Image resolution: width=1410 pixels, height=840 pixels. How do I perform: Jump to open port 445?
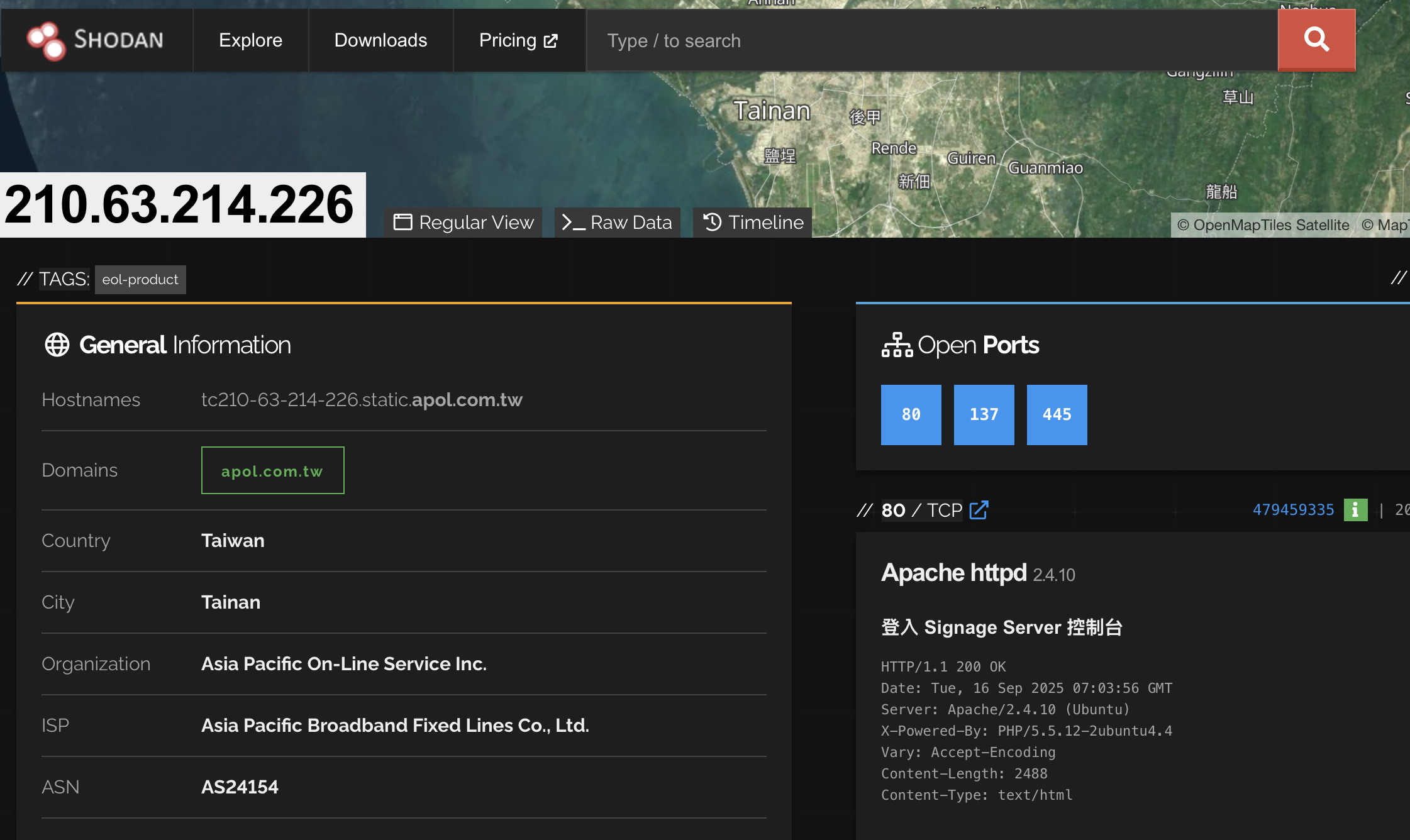1057,414
